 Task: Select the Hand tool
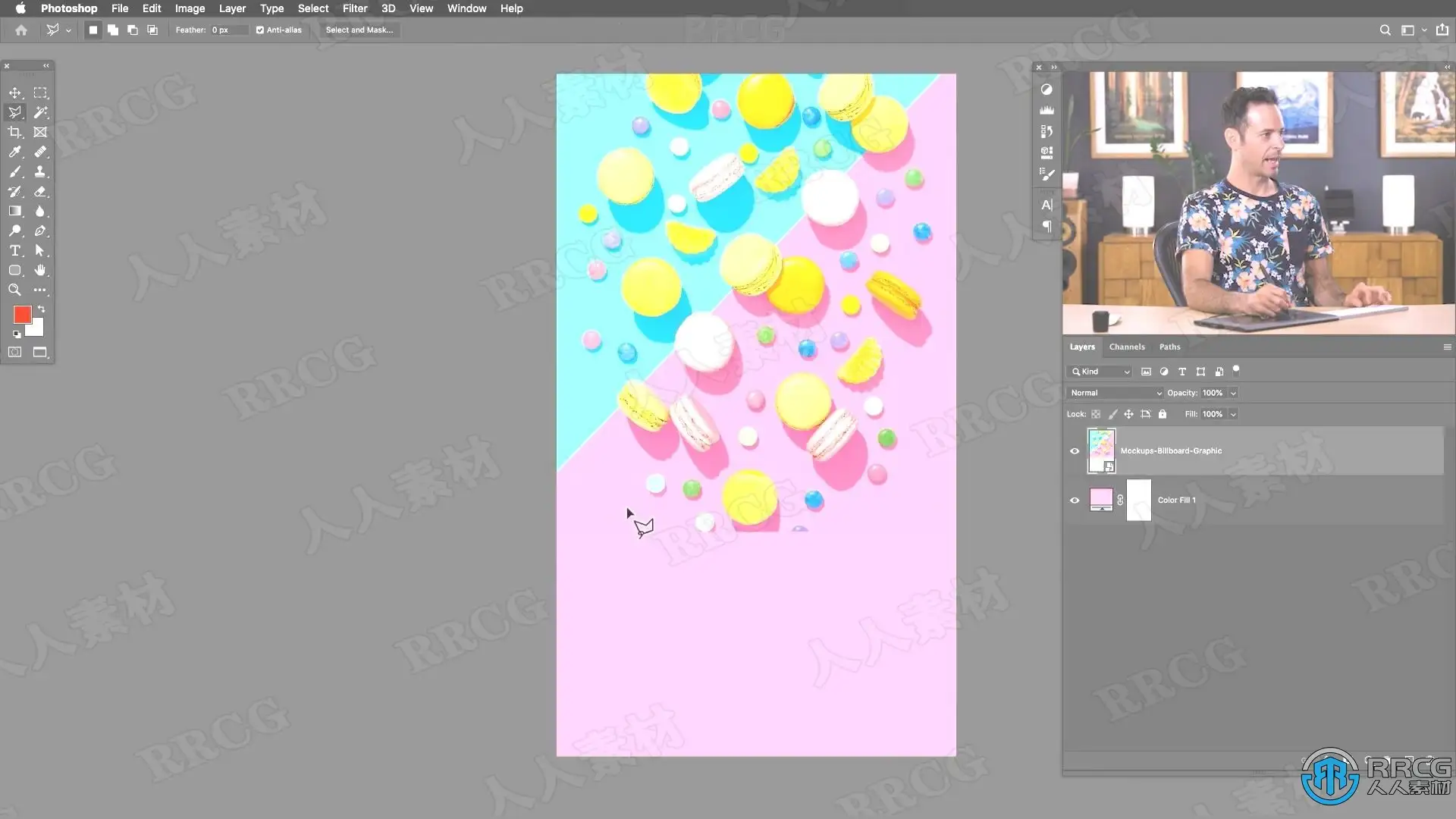click(x=40, y=270)
